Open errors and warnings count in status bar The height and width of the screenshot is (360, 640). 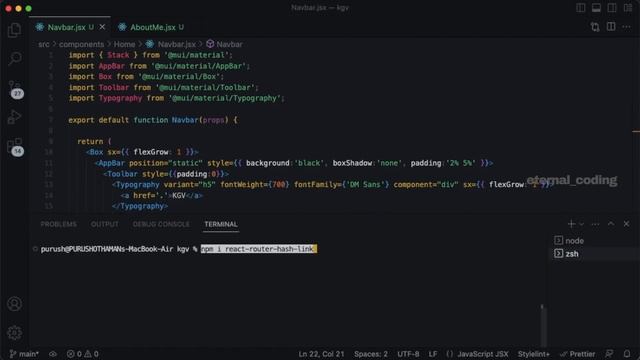(82, 354)
